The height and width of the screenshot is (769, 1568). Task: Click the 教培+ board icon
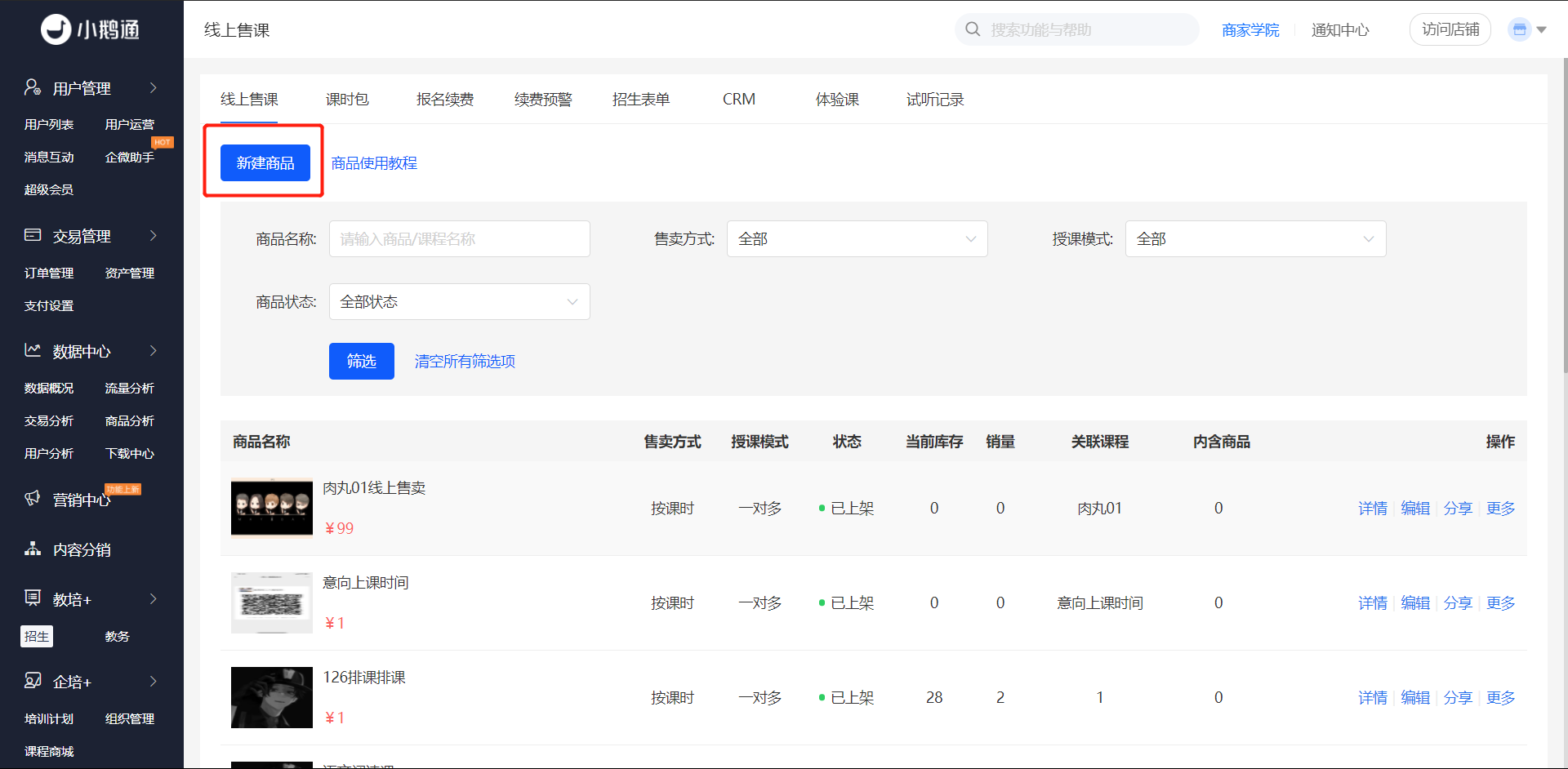coord(33,598)
